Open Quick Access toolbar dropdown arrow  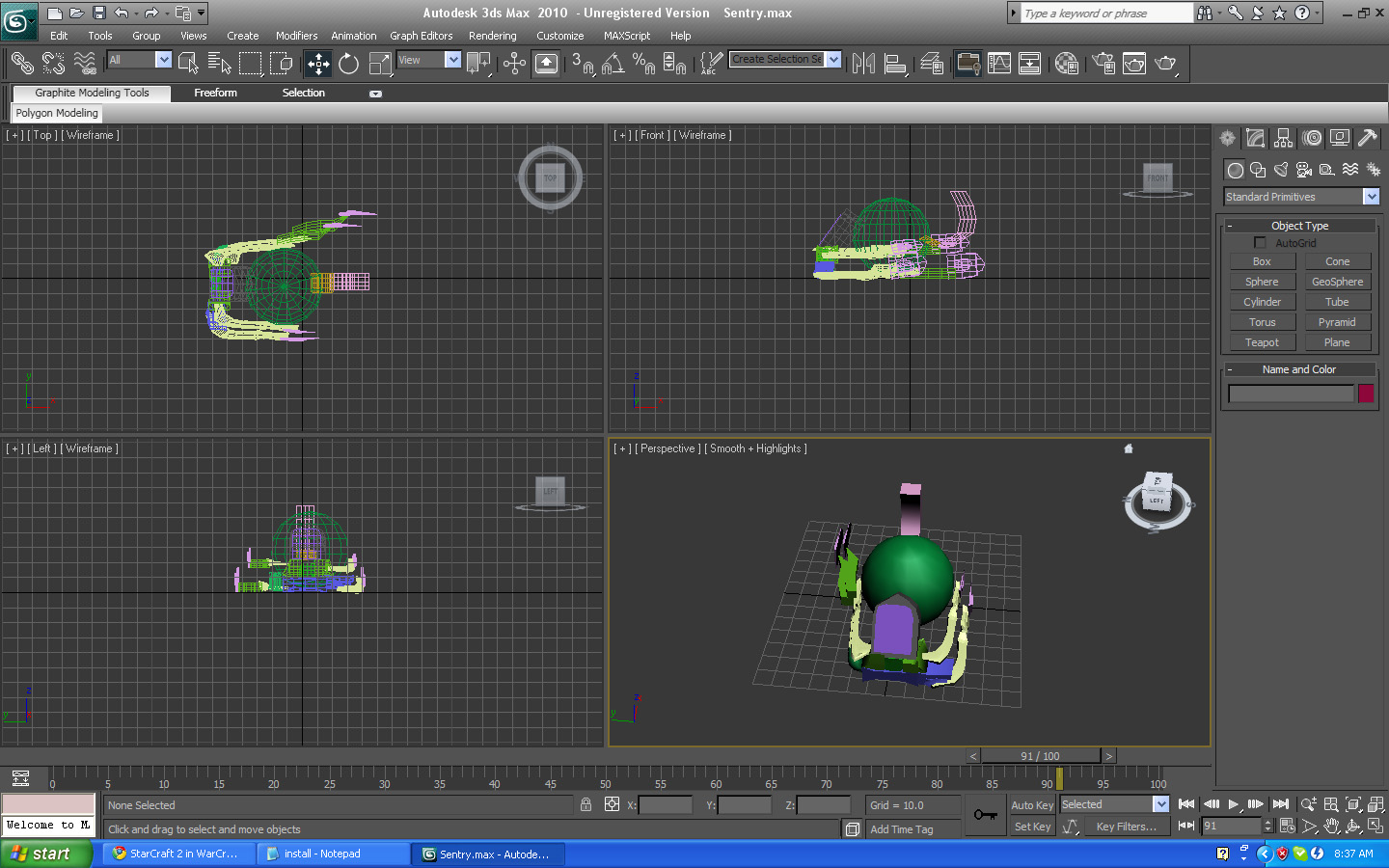(202, 13)
